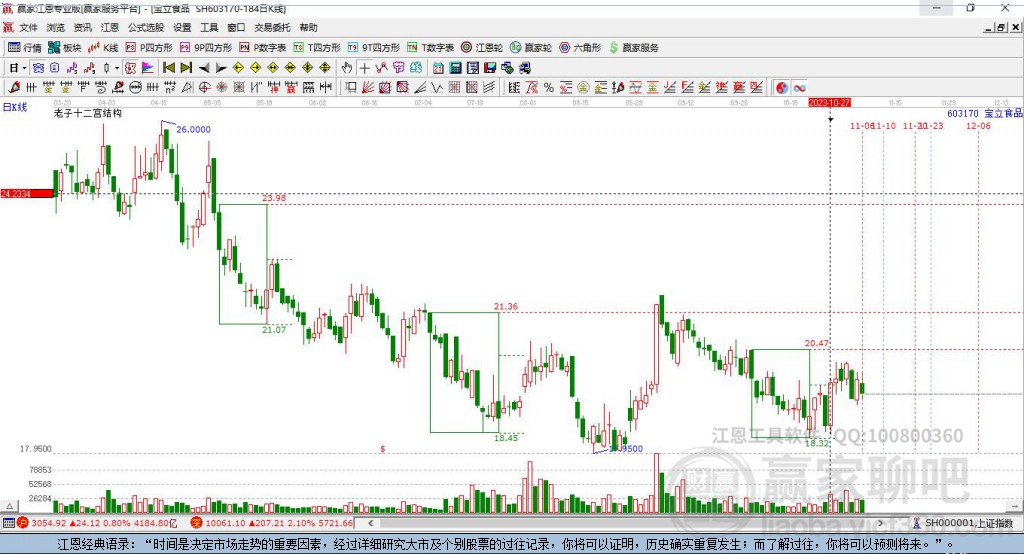Click SH000001 上证指数 in status bar
The image size is (1024, 554).
968,523
